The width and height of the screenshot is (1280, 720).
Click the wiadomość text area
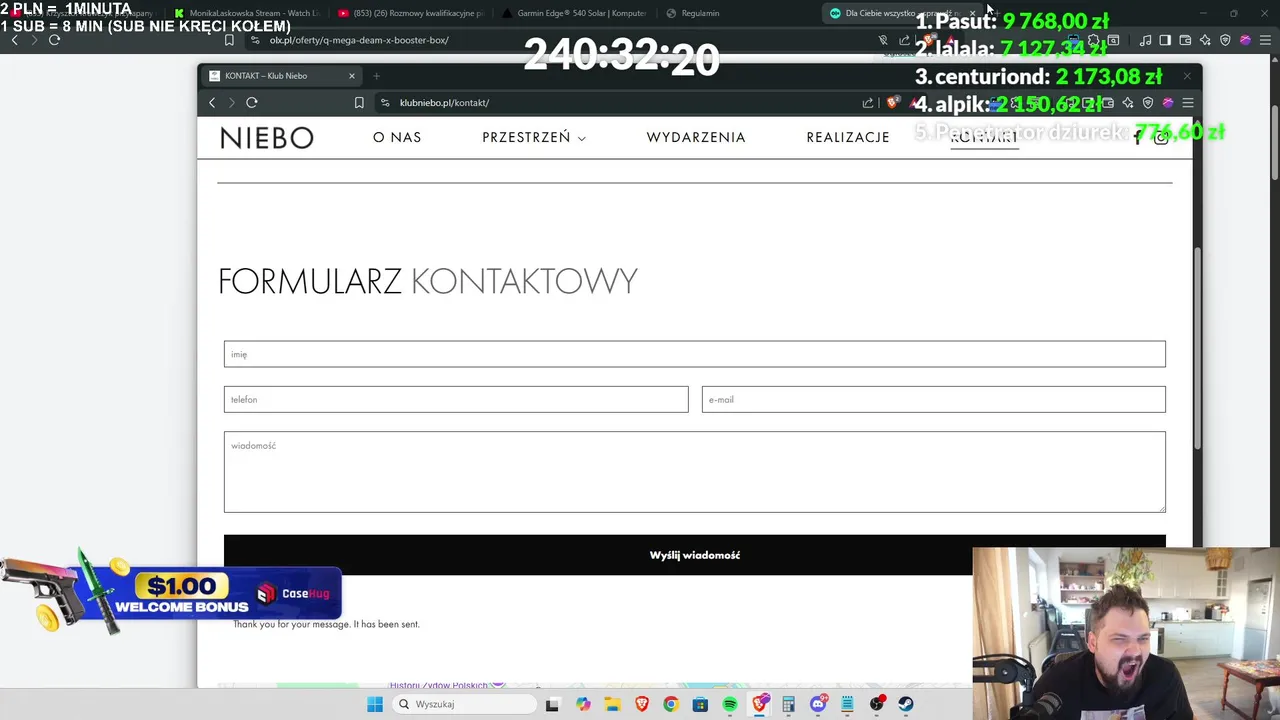pyautogui.click(x=694, y=472)
